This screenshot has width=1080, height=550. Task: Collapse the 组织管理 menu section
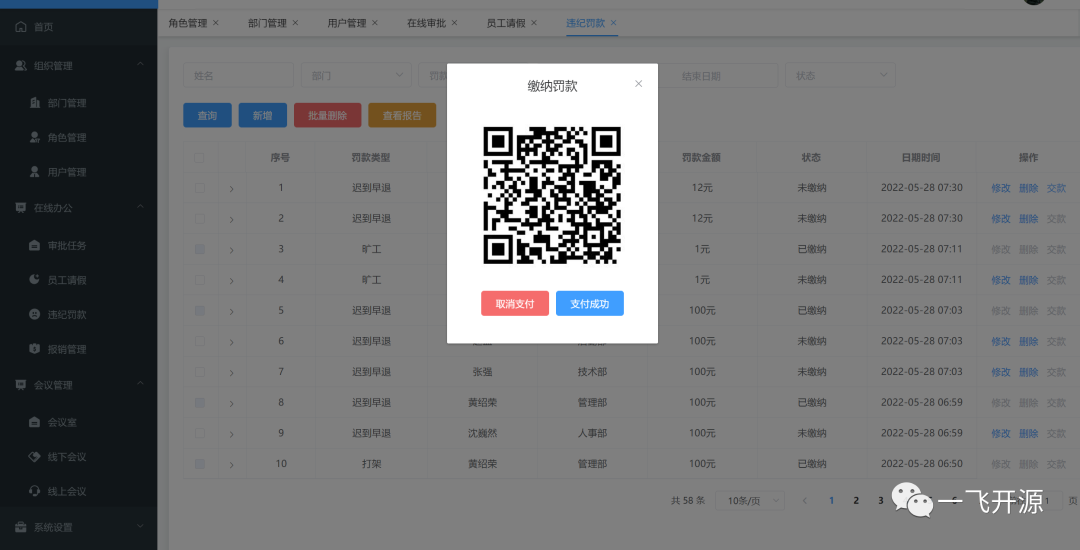coord(141,65)
